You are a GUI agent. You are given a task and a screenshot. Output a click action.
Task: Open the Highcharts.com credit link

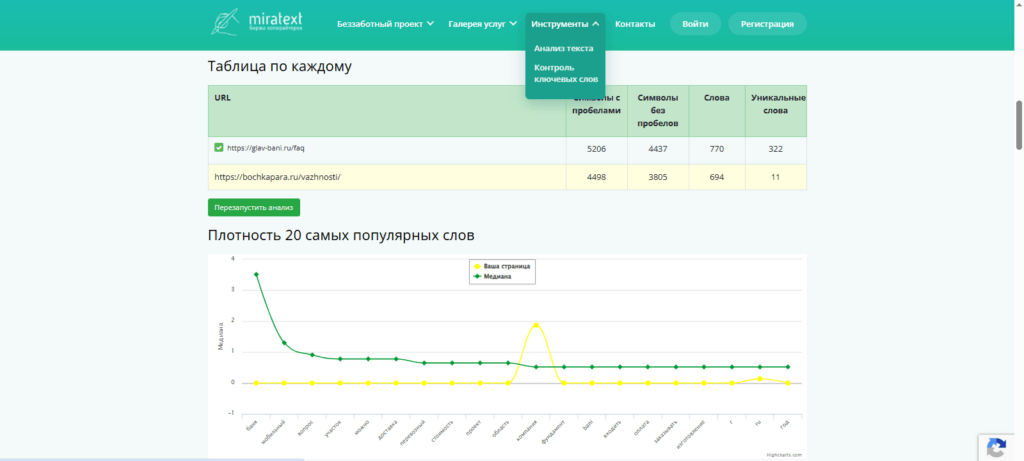point(784,455)
